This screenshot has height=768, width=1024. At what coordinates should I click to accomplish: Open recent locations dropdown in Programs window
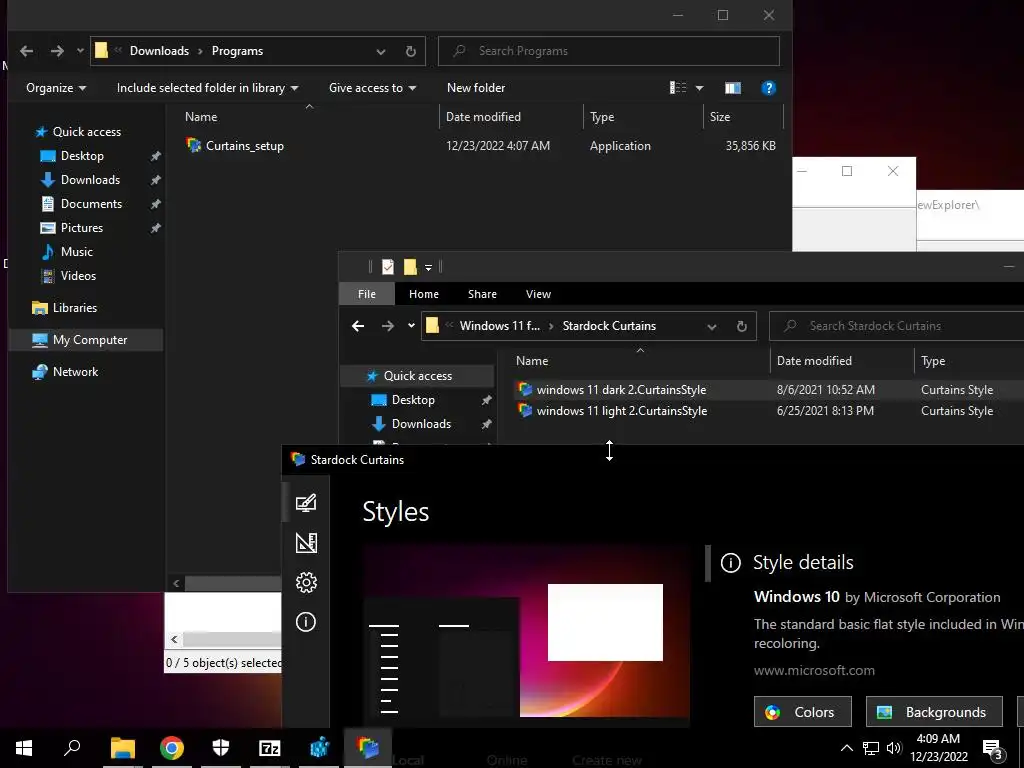(80, 51)
